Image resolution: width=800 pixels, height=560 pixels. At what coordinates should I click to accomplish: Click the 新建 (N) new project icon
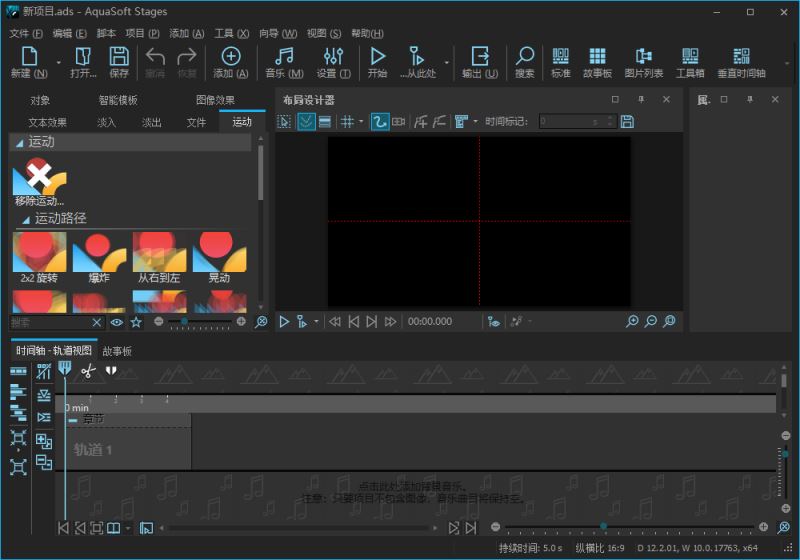point(29,62)
